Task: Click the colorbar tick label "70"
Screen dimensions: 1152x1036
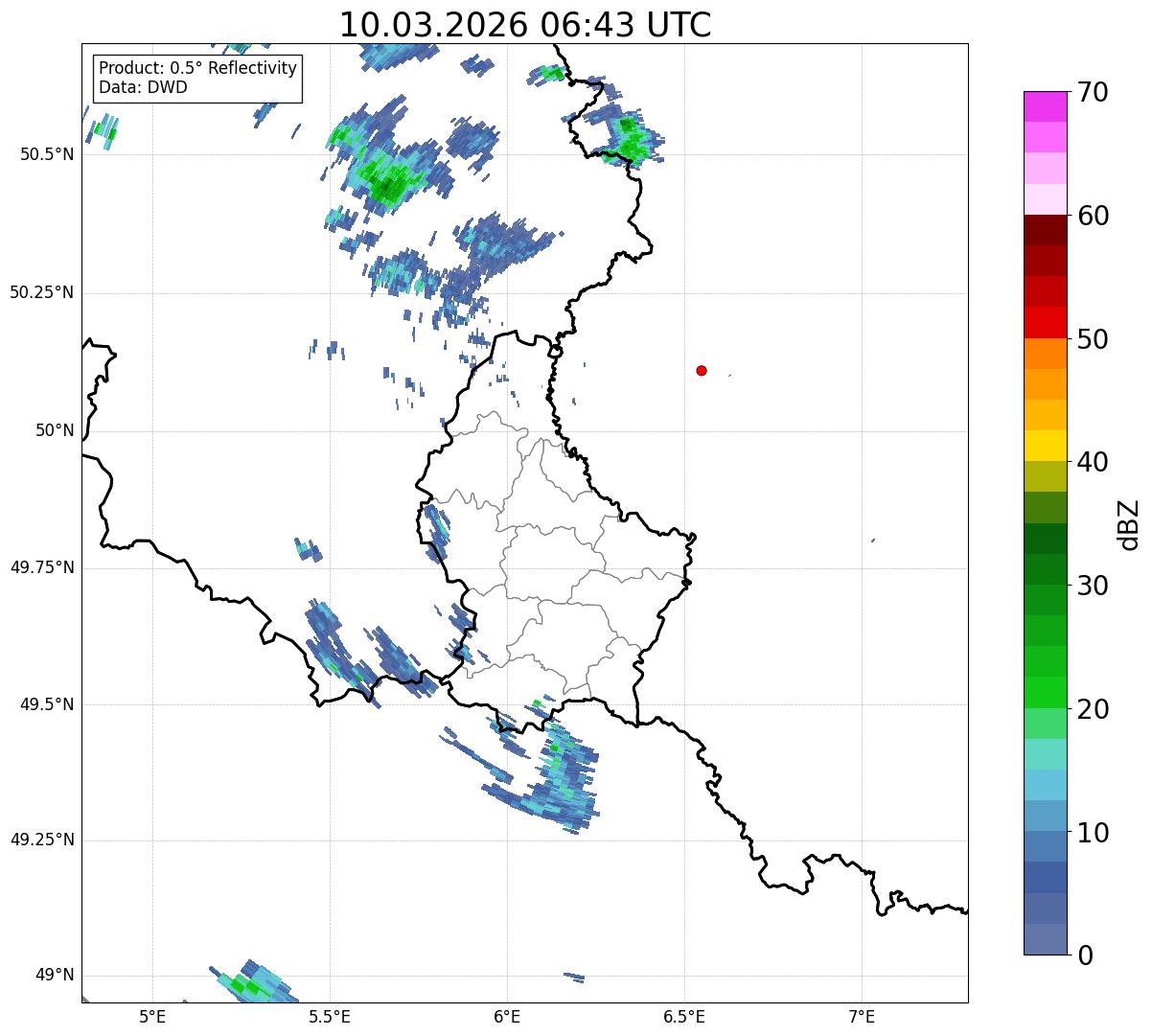Action: click(1093, 92)
